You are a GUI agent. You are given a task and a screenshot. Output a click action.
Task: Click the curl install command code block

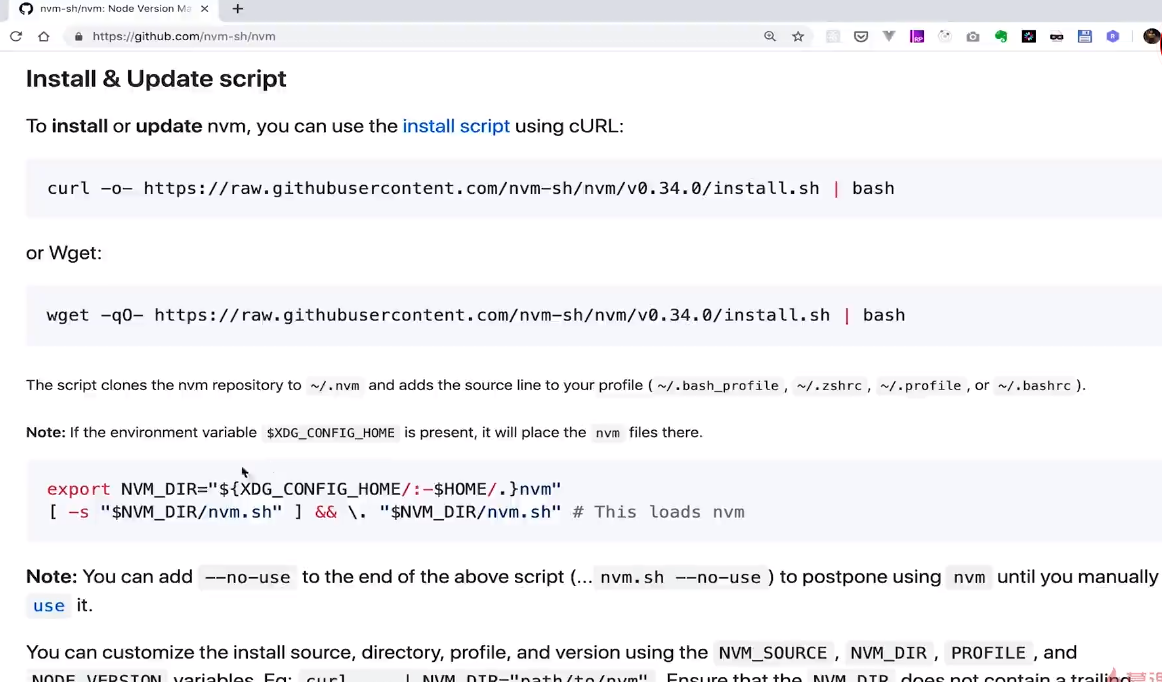pos(593,188)
